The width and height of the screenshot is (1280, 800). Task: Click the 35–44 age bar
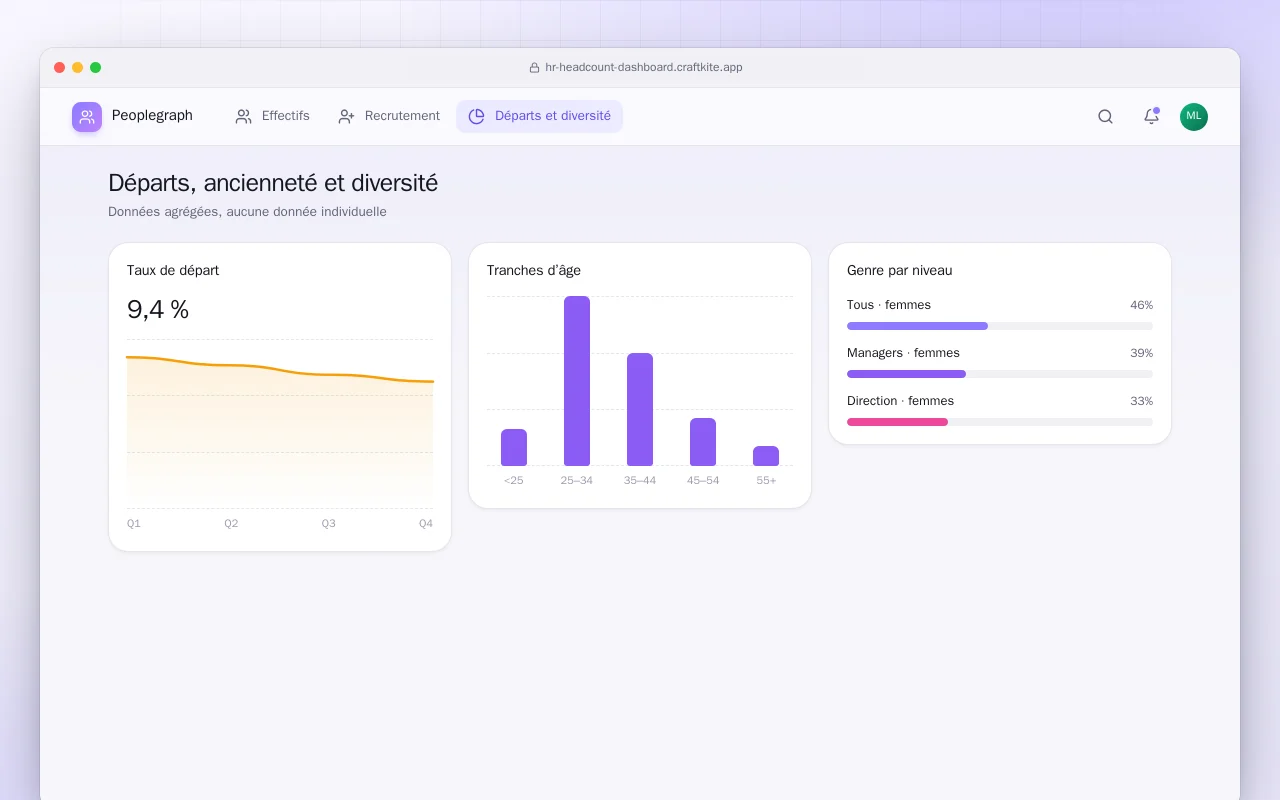coord(640,409)
